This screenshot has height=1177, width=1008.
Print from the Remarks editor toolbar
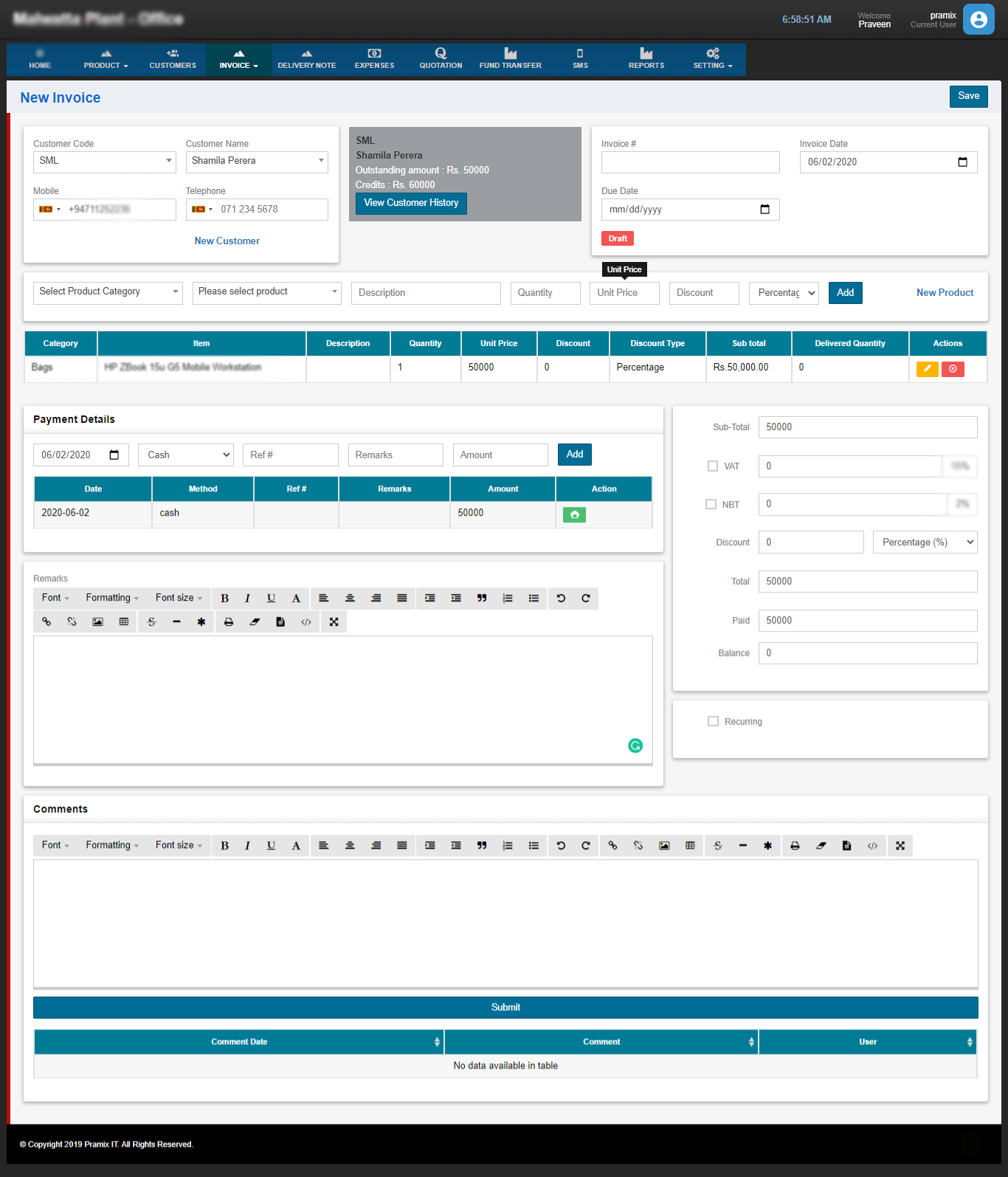pos(229,622)
